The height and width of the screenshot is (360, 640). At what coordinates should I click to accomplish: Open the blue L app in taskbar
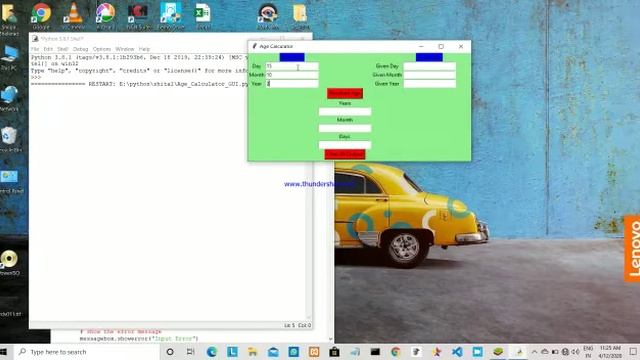pyautogui.click(x=232, y=352)
